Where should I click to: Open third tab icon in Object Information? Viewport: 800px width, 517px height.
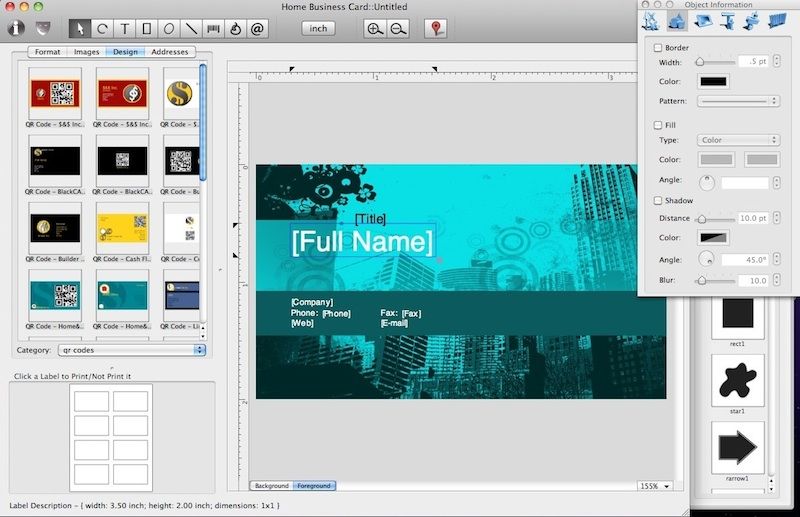pos(703,21)
